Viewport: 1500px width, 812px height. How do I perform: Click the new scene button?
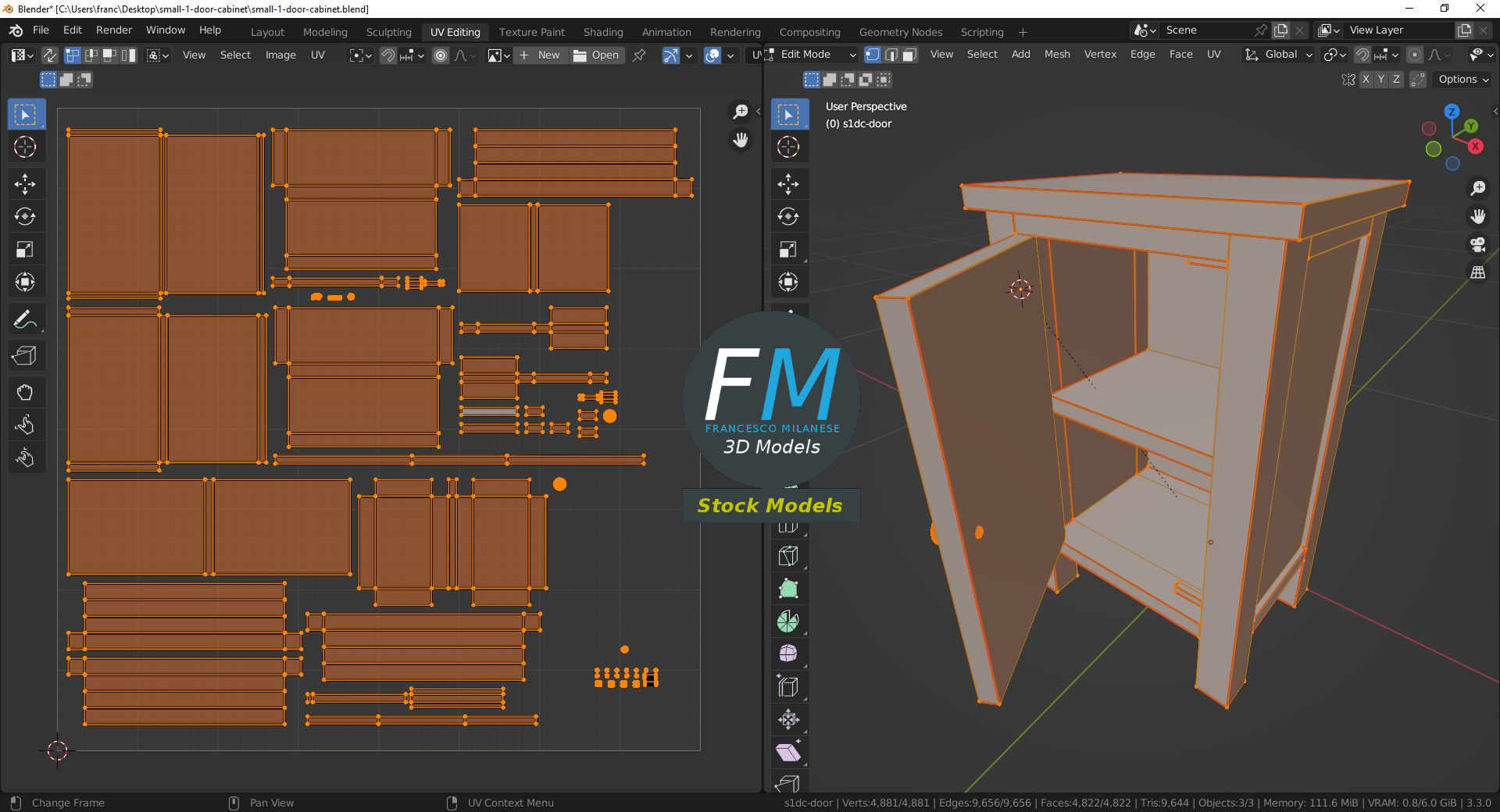click(1281, 30)
